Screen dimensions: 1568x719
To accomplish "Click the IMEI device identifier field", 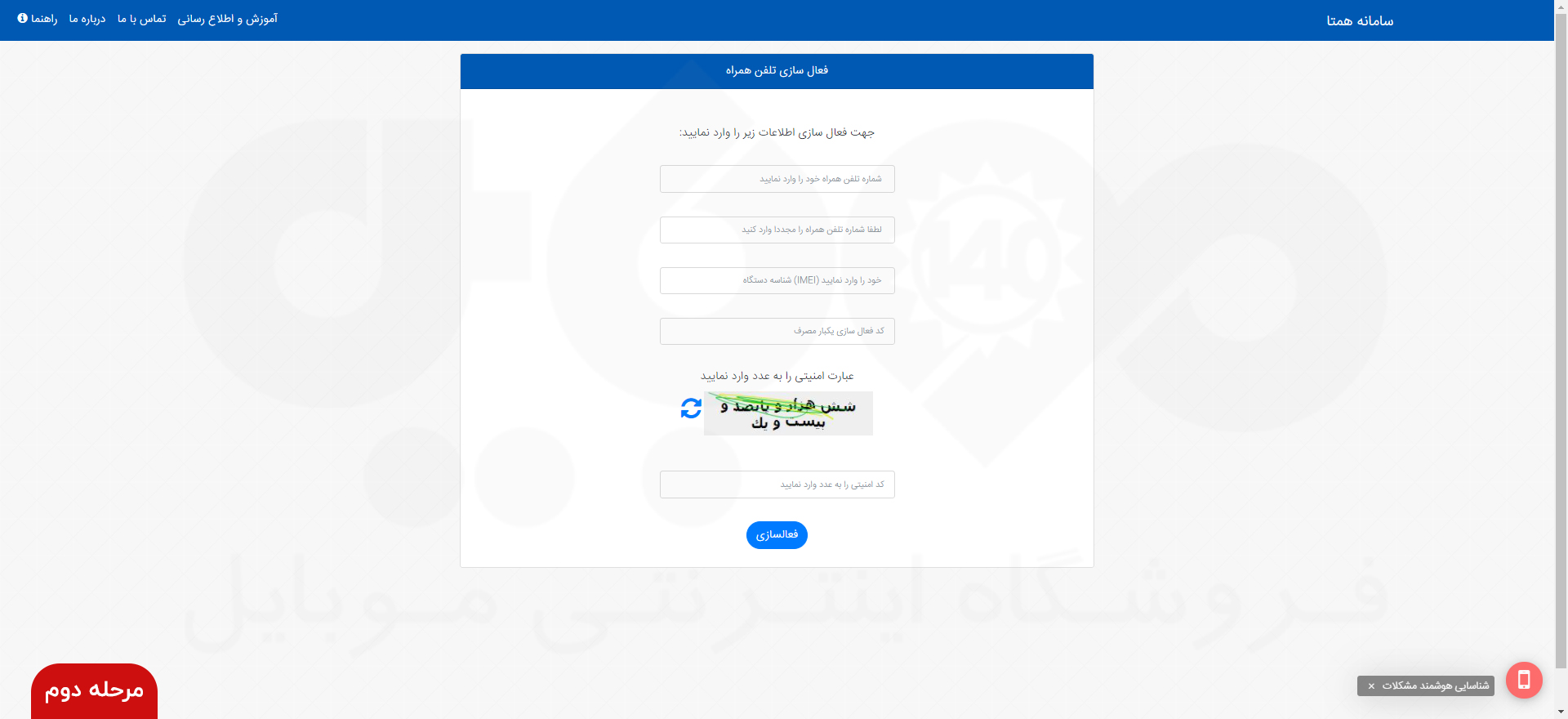I will click(x=777, y=280).
